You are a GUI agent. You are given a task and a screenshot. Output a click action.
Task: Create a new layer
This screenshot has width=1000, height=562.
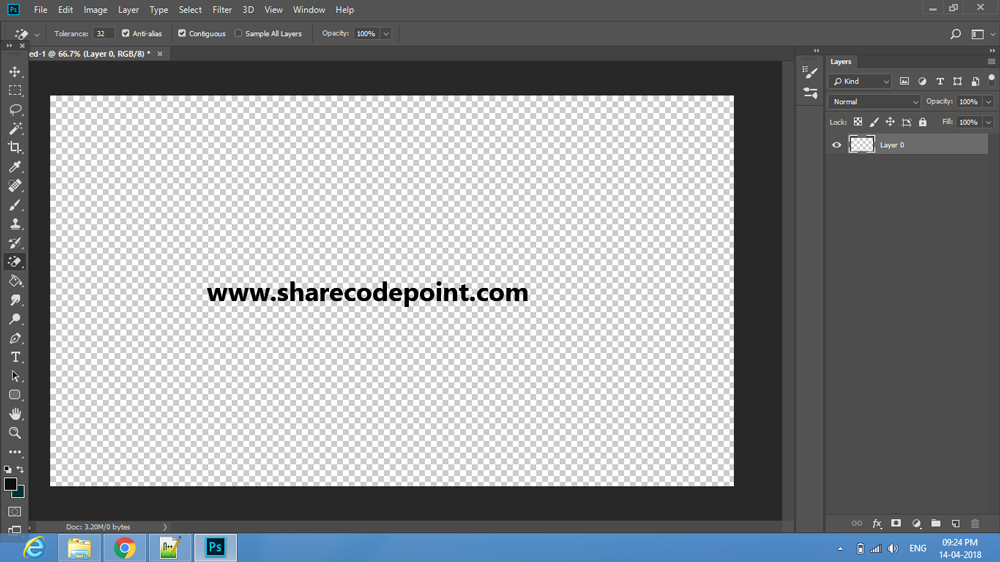pos(955,524)
